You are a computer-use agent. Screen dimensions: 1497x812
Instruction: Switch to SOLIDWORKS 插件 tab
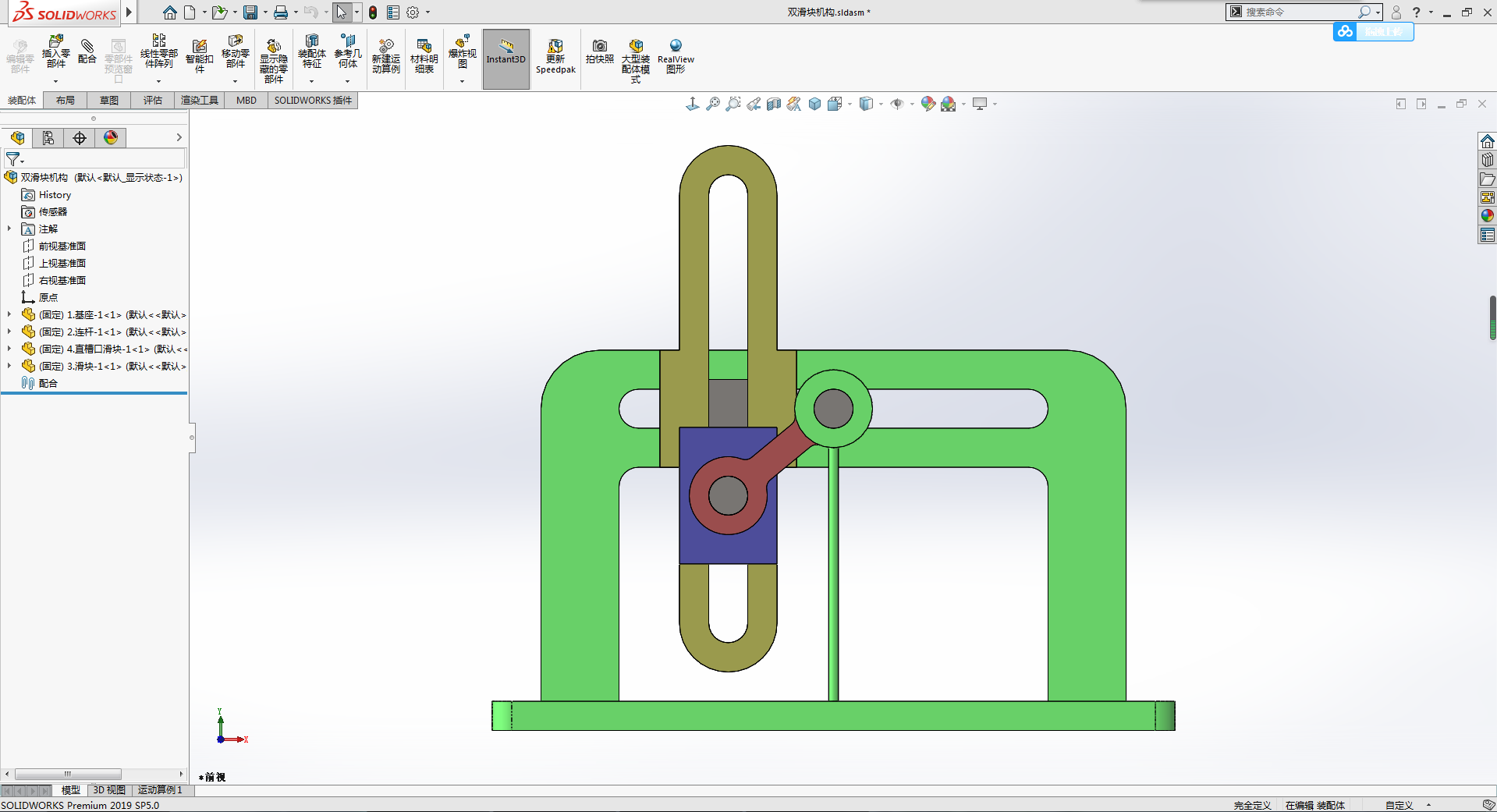click(x=313, y=100)
